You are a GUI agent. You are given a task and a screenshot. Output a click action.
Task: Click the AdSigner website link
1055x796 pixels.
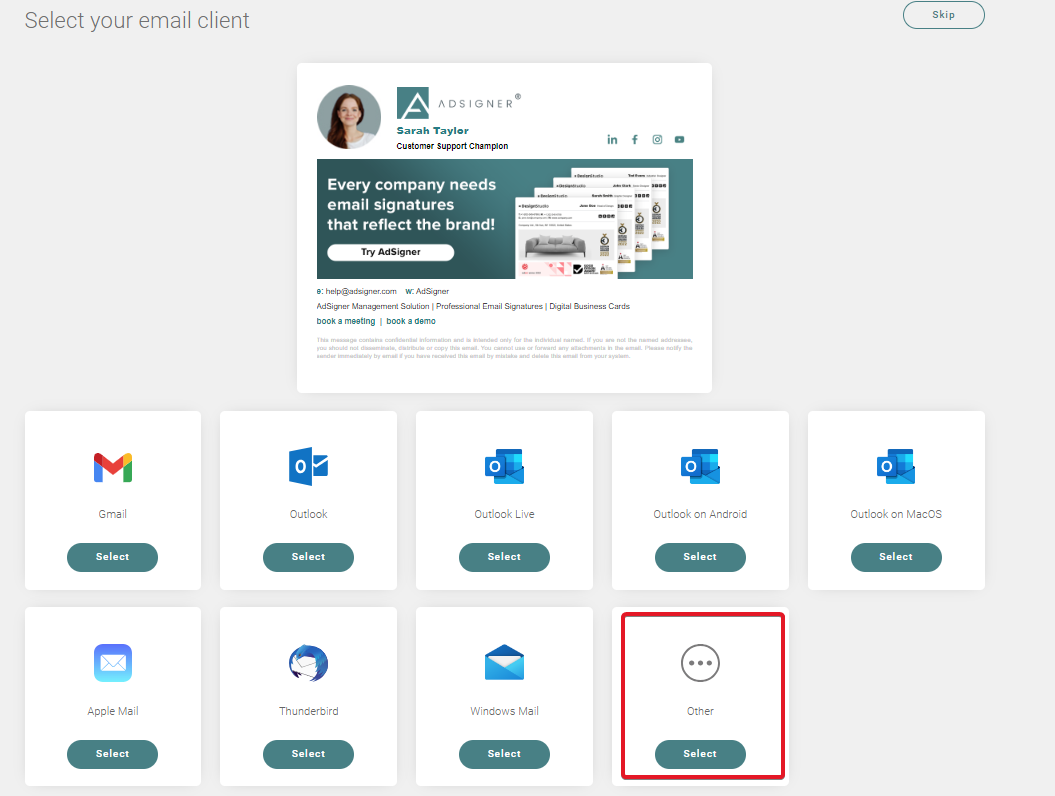(432, 291)
